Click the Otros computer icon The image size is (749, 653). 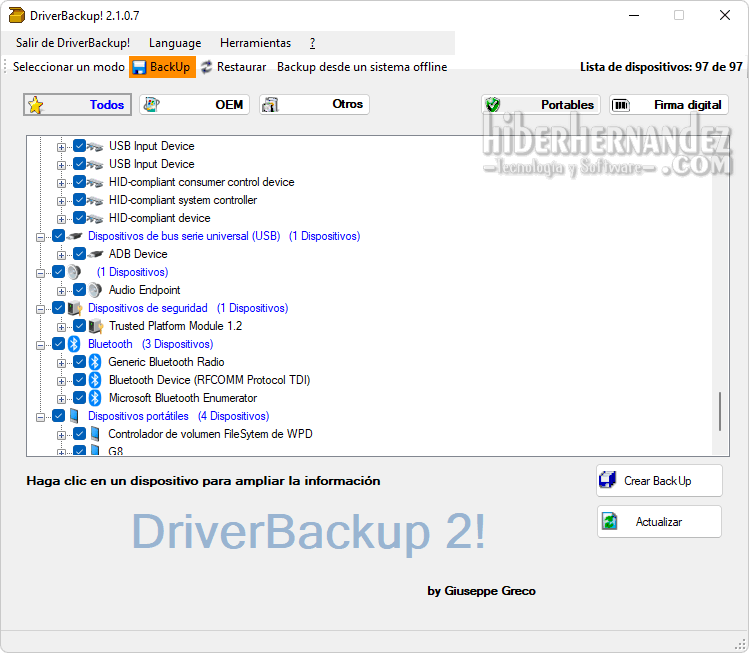click(x=270, y=105)
